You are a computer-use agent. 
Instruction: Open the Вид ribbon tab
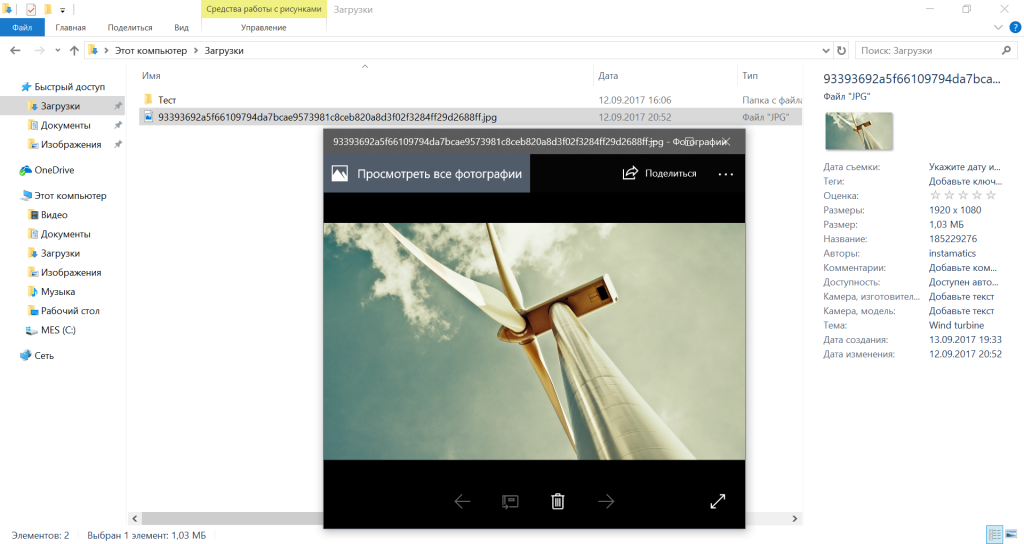click(181, 28)
